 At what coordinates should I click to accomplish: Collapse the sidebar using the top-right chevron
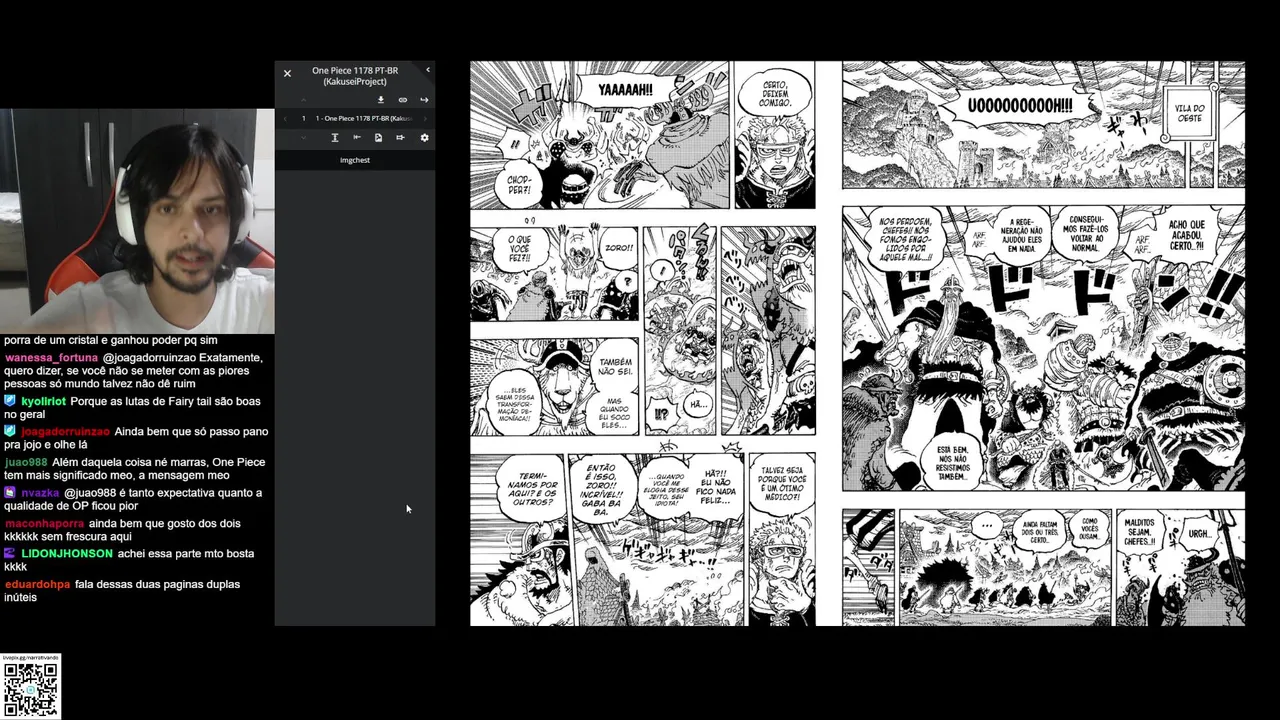428,70
